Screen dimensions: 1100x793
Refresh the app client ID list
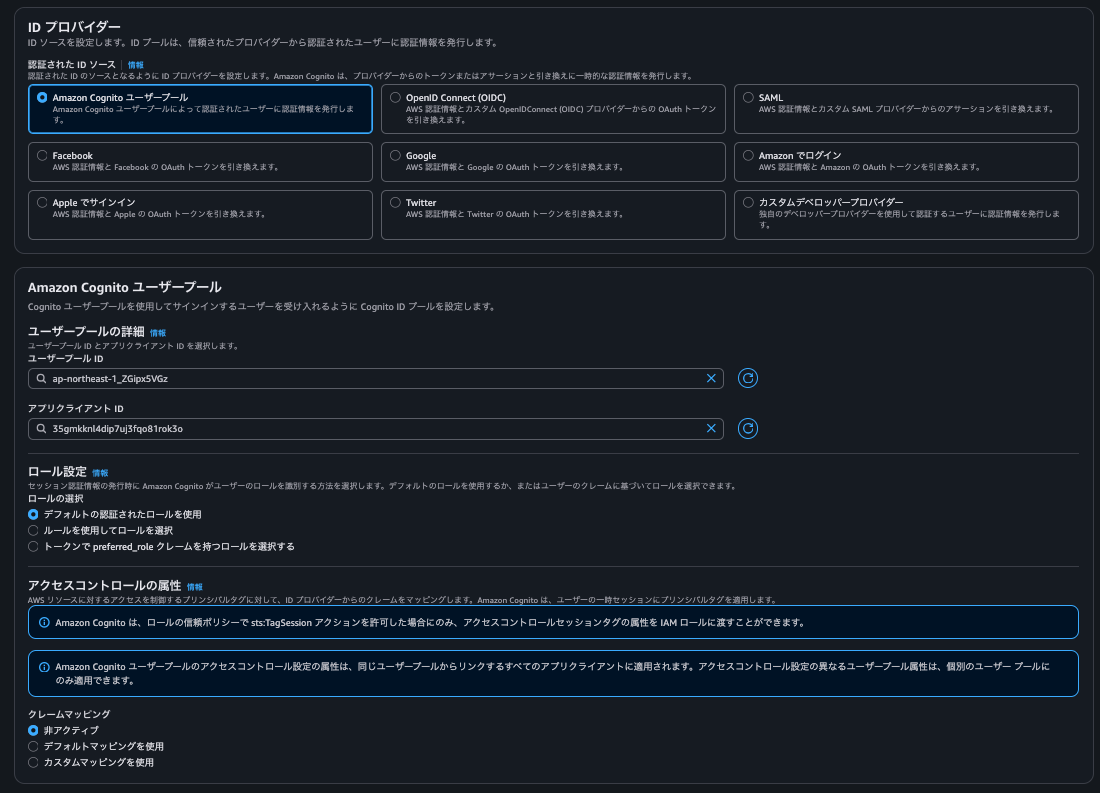tap(748, 428)
